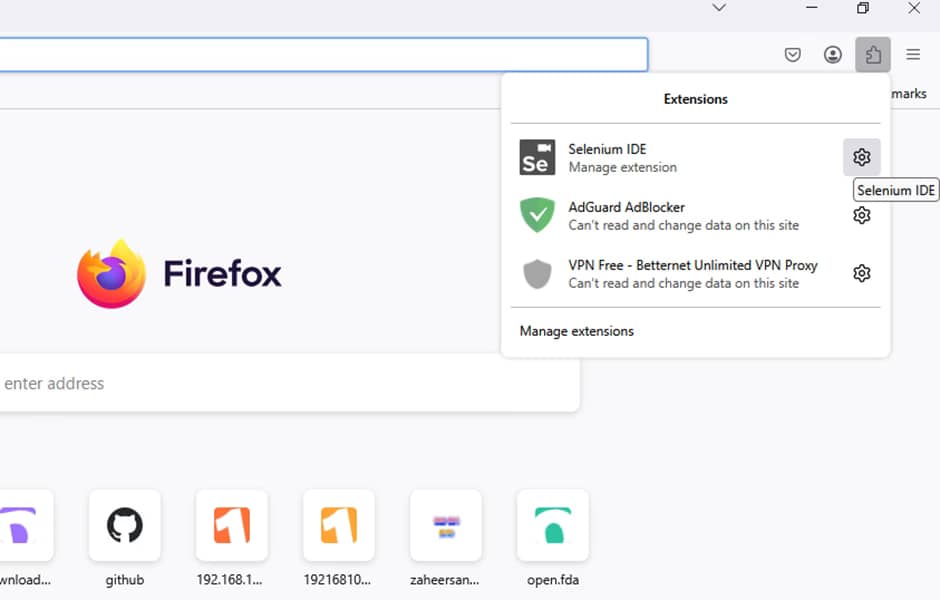Open AdGuard AdBlocker gear settings
Viewport: 940px width, 600px height.
pos(861,215)
